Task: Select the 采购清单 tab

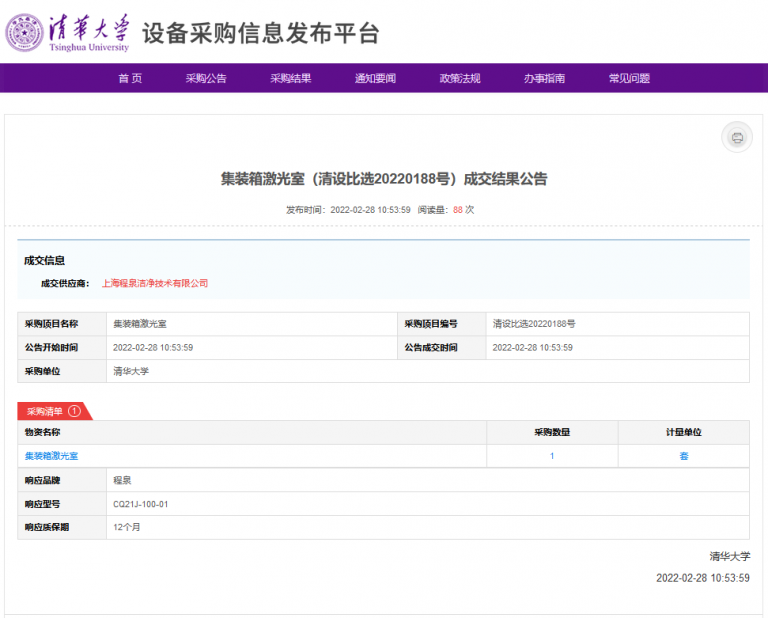Action: click(x=54, y=411)
